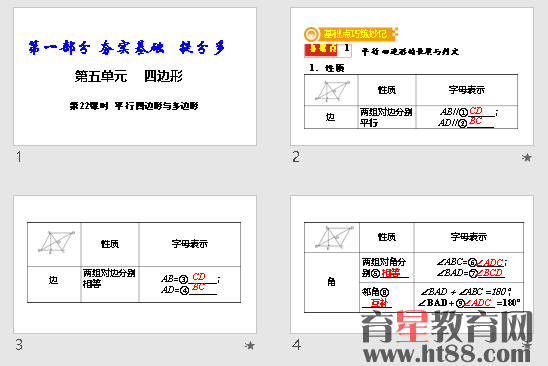The height and width of the screenshot is (366, 548).
Task: Click the slide number 4 label
Action: click(x=296, y=345)
